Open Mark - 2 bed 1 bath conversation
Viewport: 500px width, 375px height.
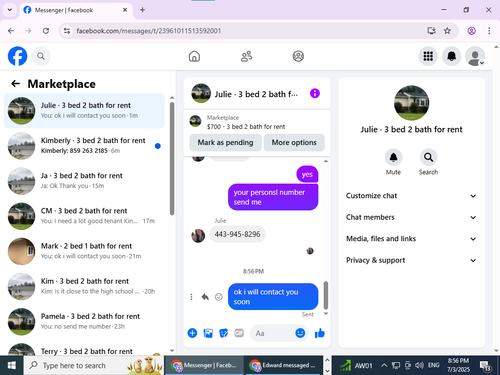[84, 251]
